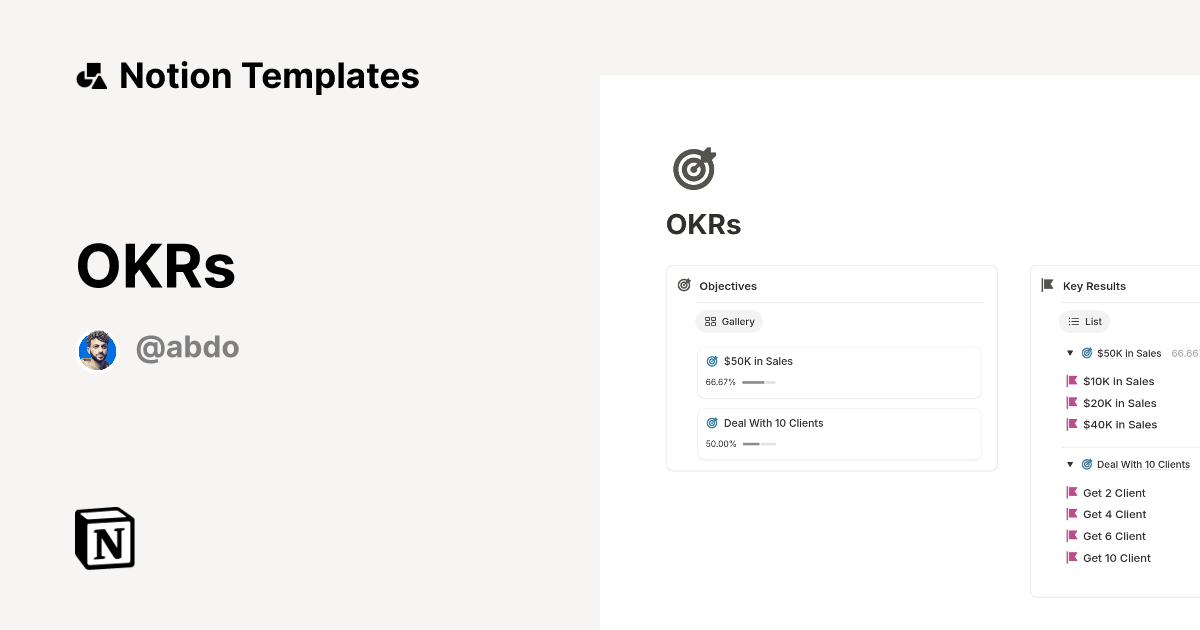Image resolution: width=1200 pixels, height=630 pixels.
Task: Click the target icon on the Deal With 10 Clients card
Action: click(x=712, y=423)
